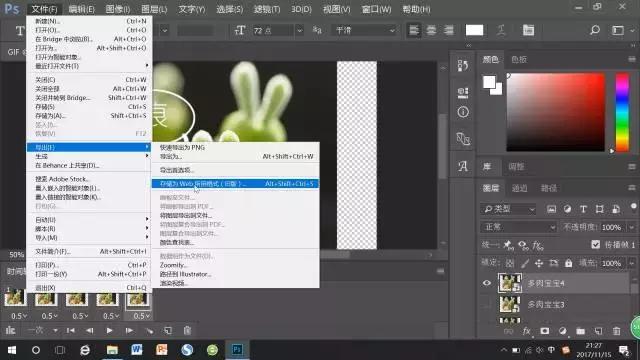
Task: Open the Info panel icon
Action: pyautogui.click(x=463, y=112)
